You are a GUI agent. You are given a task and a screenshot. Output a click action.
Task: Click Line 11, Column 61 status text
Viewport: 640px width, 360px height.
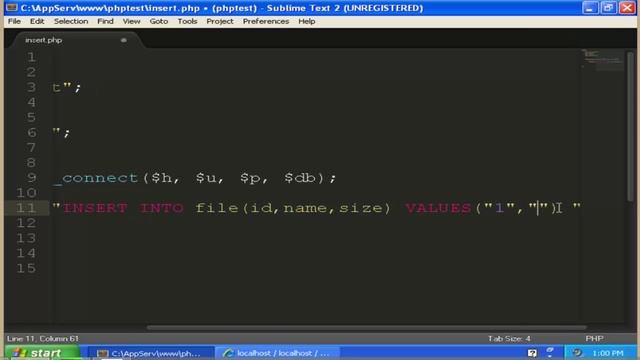coord(43,338)
